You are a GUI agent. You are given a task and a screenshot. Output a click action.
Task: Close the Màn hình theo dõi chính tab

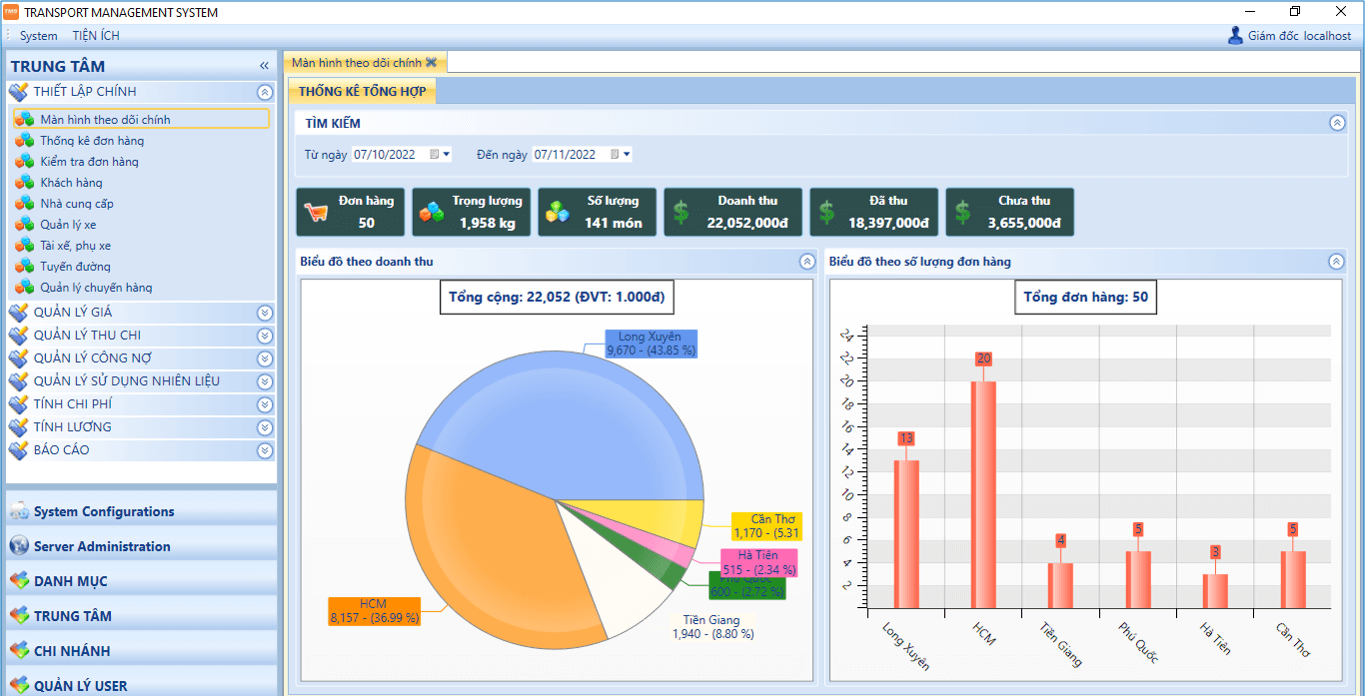pyautogui.click(x=431, y=62)
